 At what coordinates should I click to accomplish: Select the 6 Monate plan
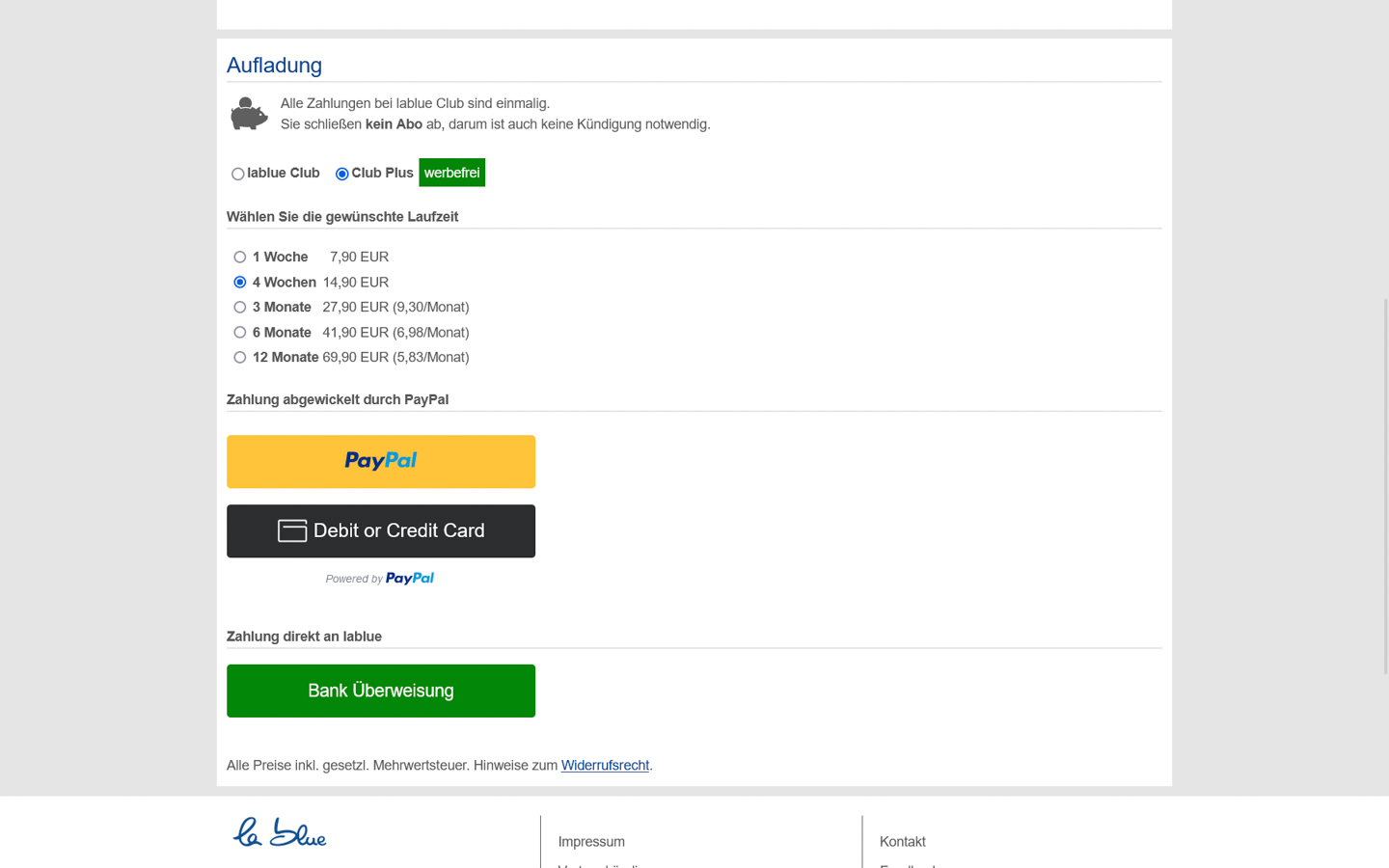(240, 333)
